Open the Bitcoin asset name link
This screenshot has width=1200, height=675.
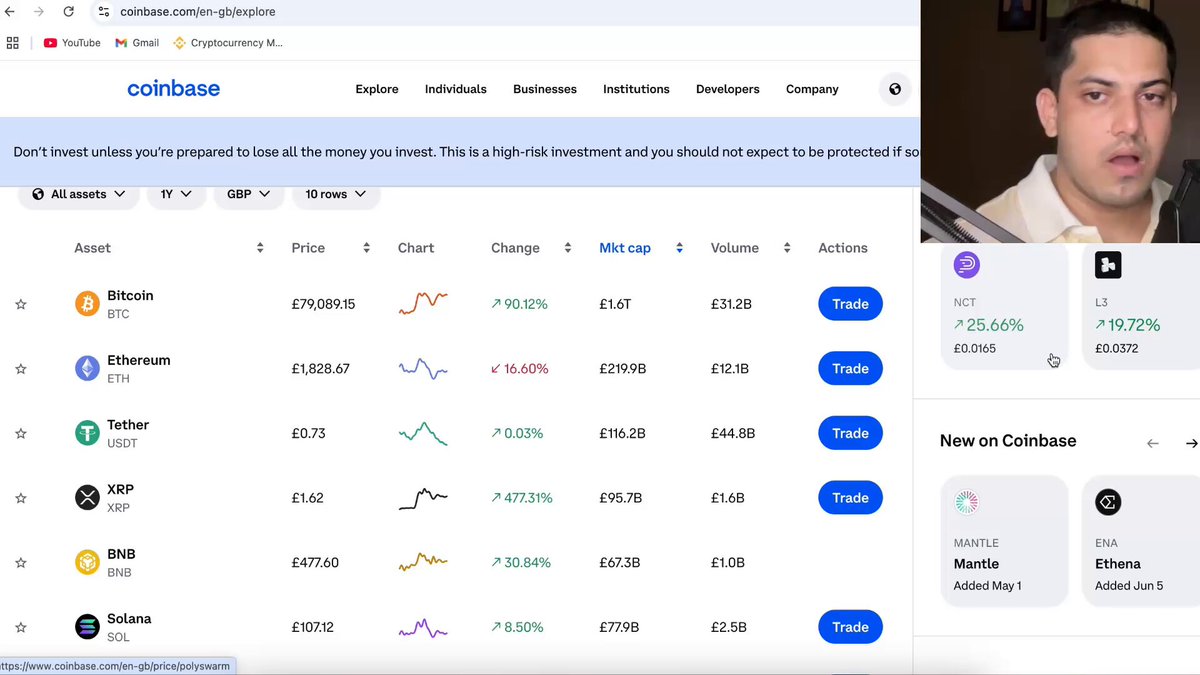point(130,296)
